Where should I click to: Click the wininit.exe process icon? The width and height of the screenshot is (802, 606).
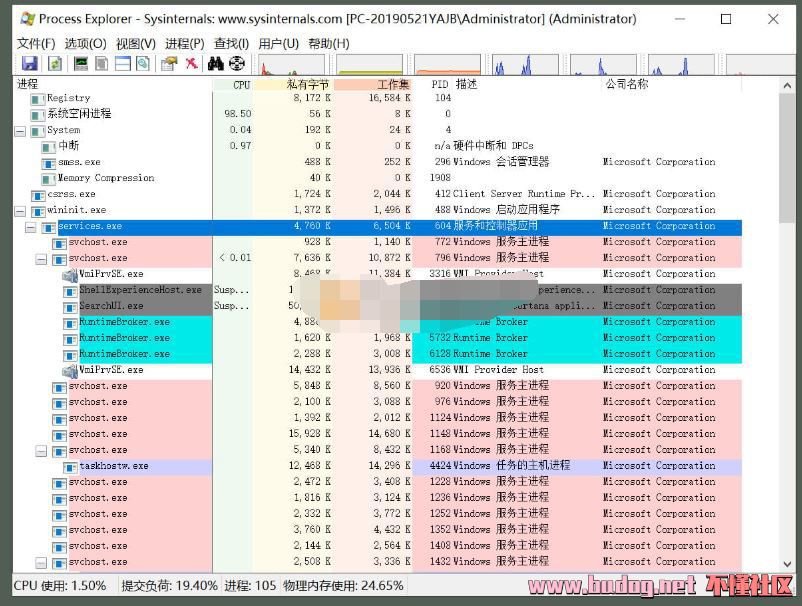pyautogui.click(x=38, y=211)
